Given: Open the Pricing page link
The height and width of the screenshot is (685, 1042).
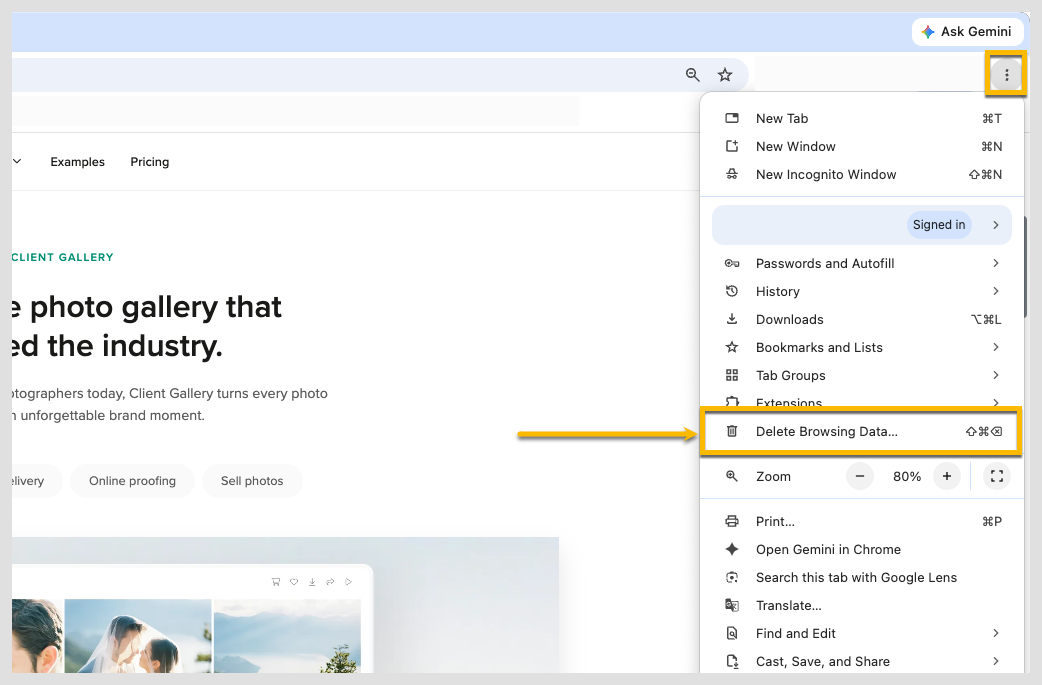Looking at the screenshot, I should click(150, 162).
